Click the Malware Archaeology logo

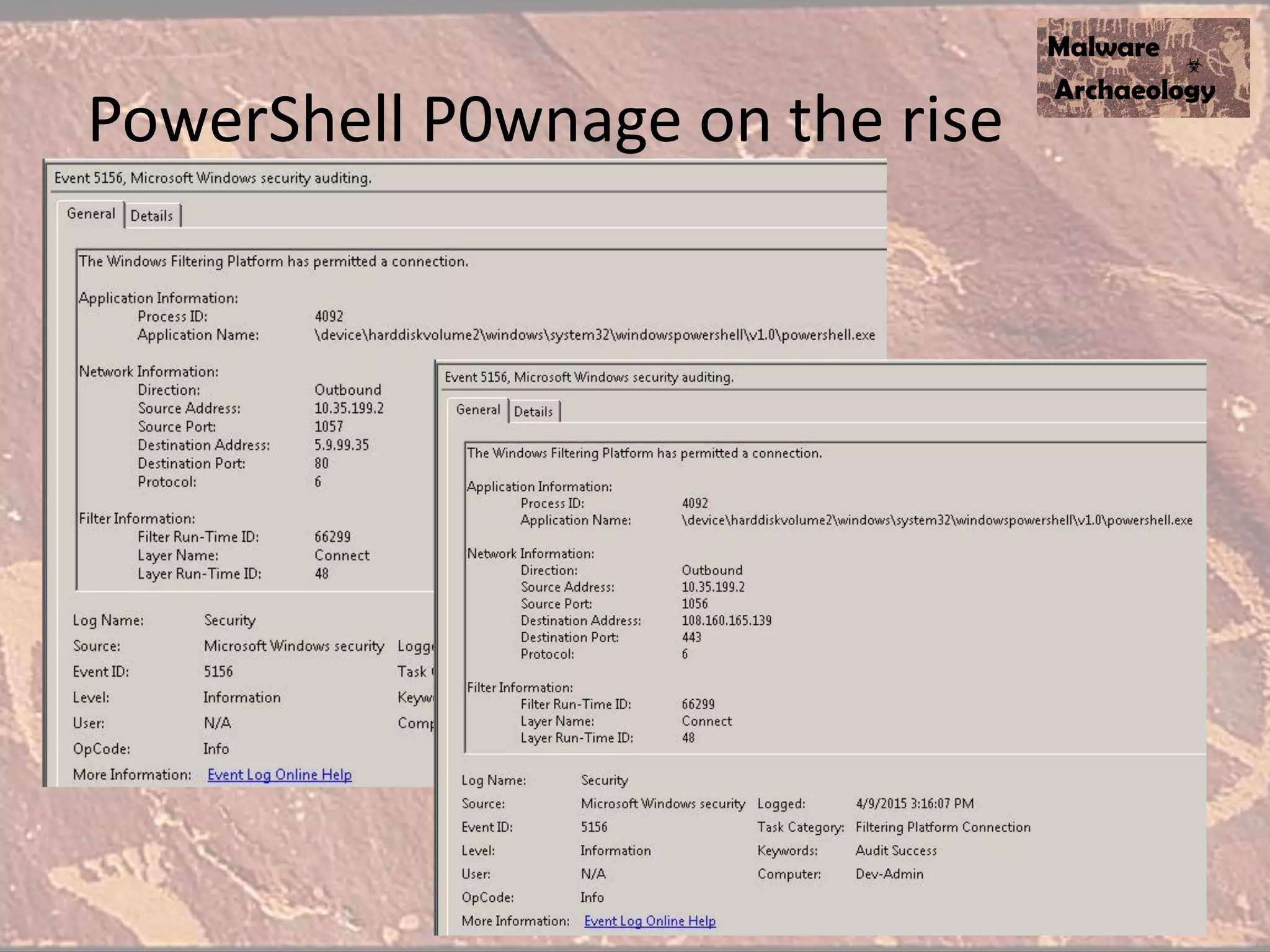point(1143,68)
